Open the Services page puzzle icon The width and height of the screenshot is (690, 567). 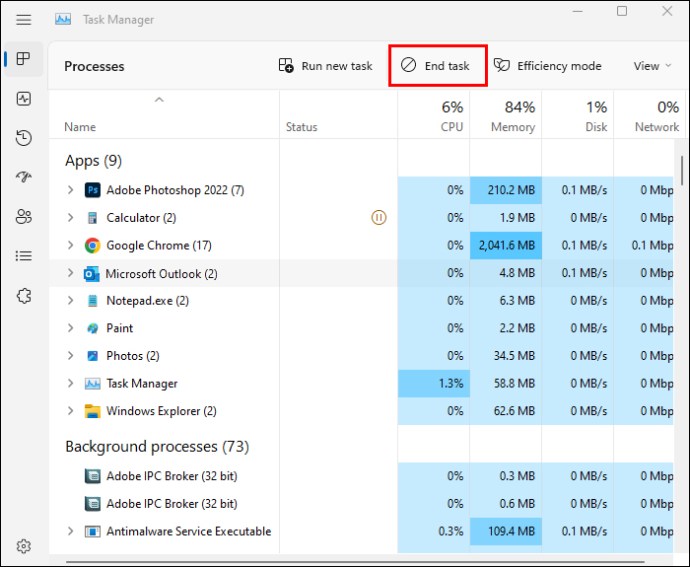point(24,296)
